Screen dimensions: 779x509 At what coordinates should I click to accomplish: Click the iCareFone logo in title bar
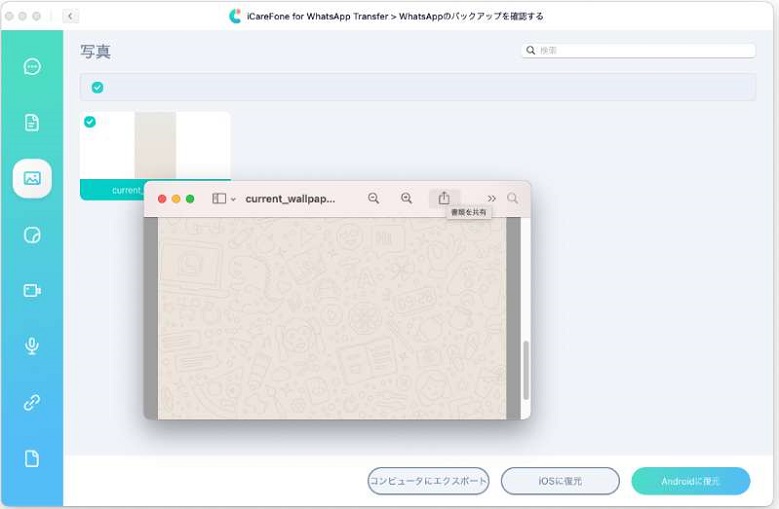tap(235, 16)
